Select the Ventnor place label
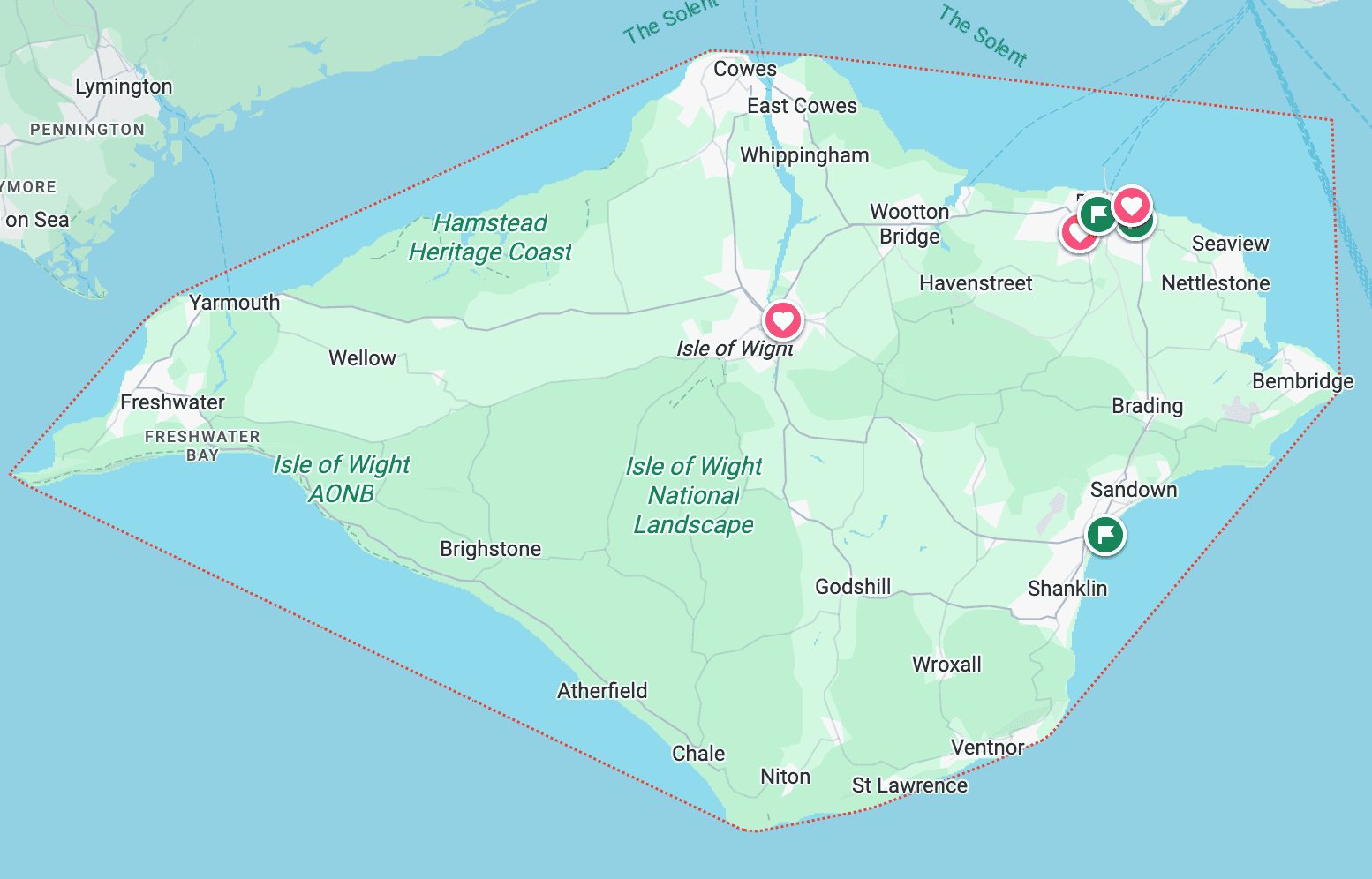The height and width of the screenshot is (879, 1372). (x=987, y=748)
